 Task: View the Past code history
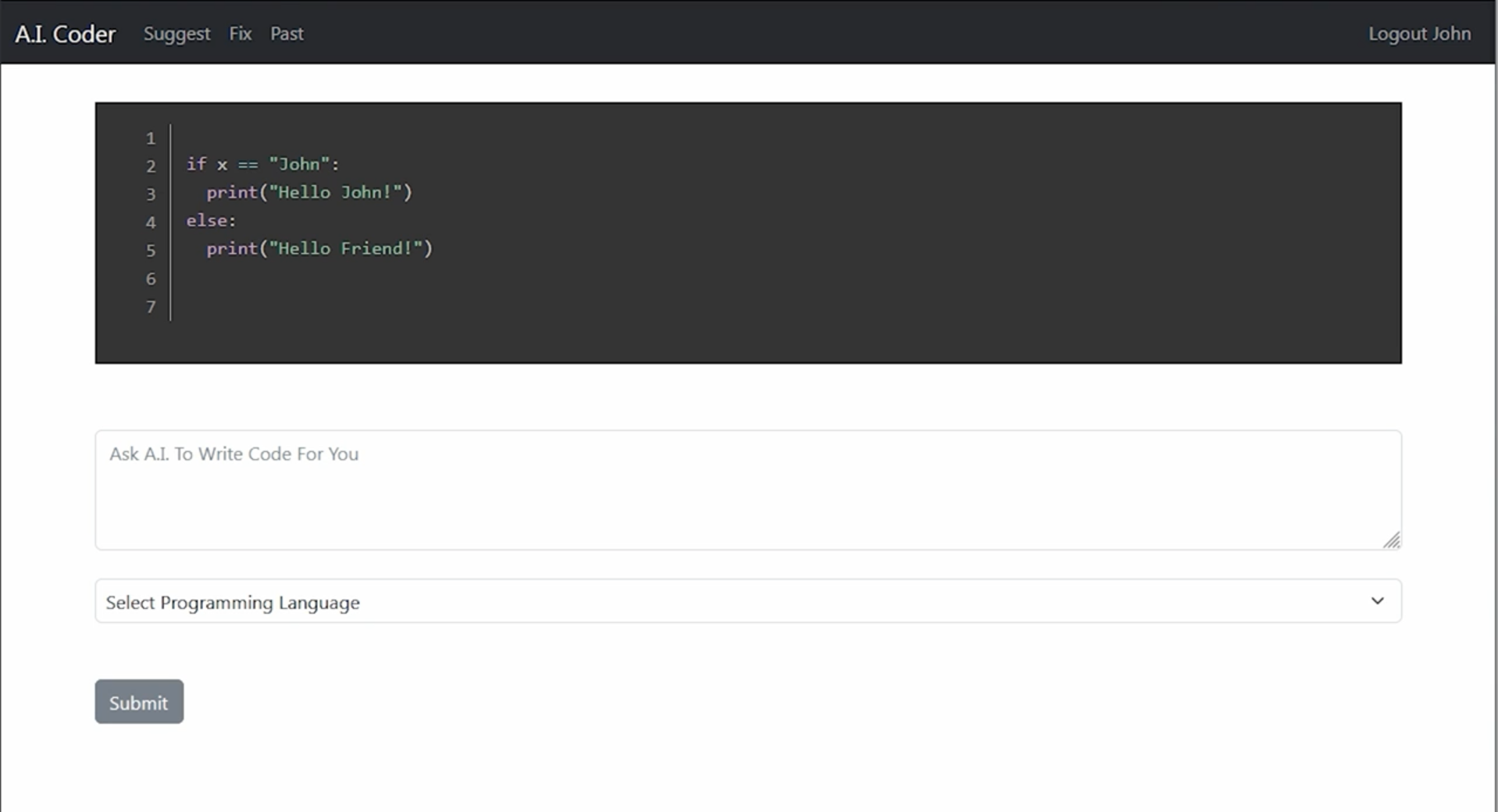pos(287,34)
